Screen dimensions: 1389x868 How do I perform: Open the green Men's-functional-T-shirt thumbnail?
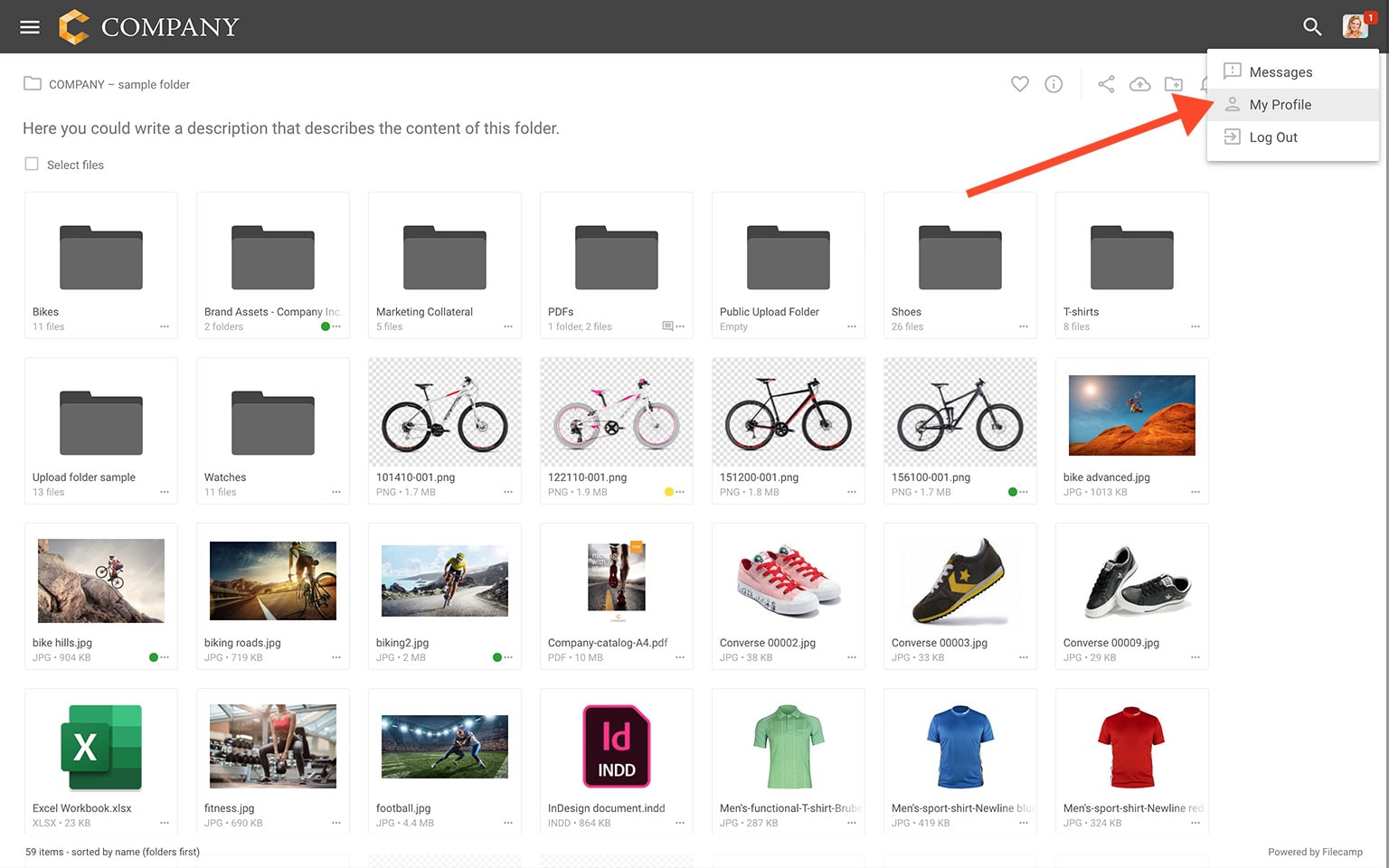(789, 746)
